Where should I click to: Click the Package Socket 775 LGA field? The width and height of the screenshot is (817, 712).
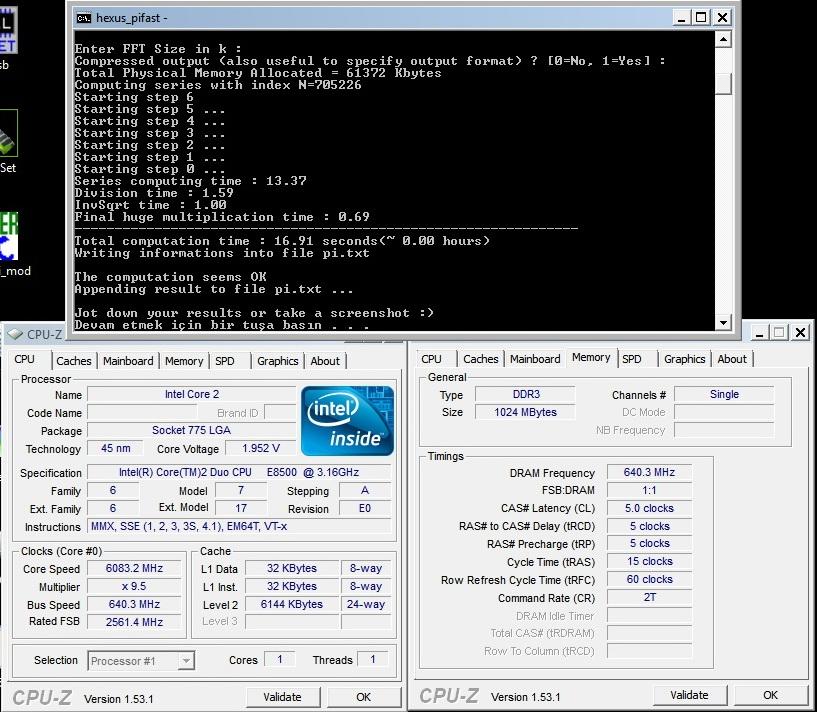[x=192, y=430]
